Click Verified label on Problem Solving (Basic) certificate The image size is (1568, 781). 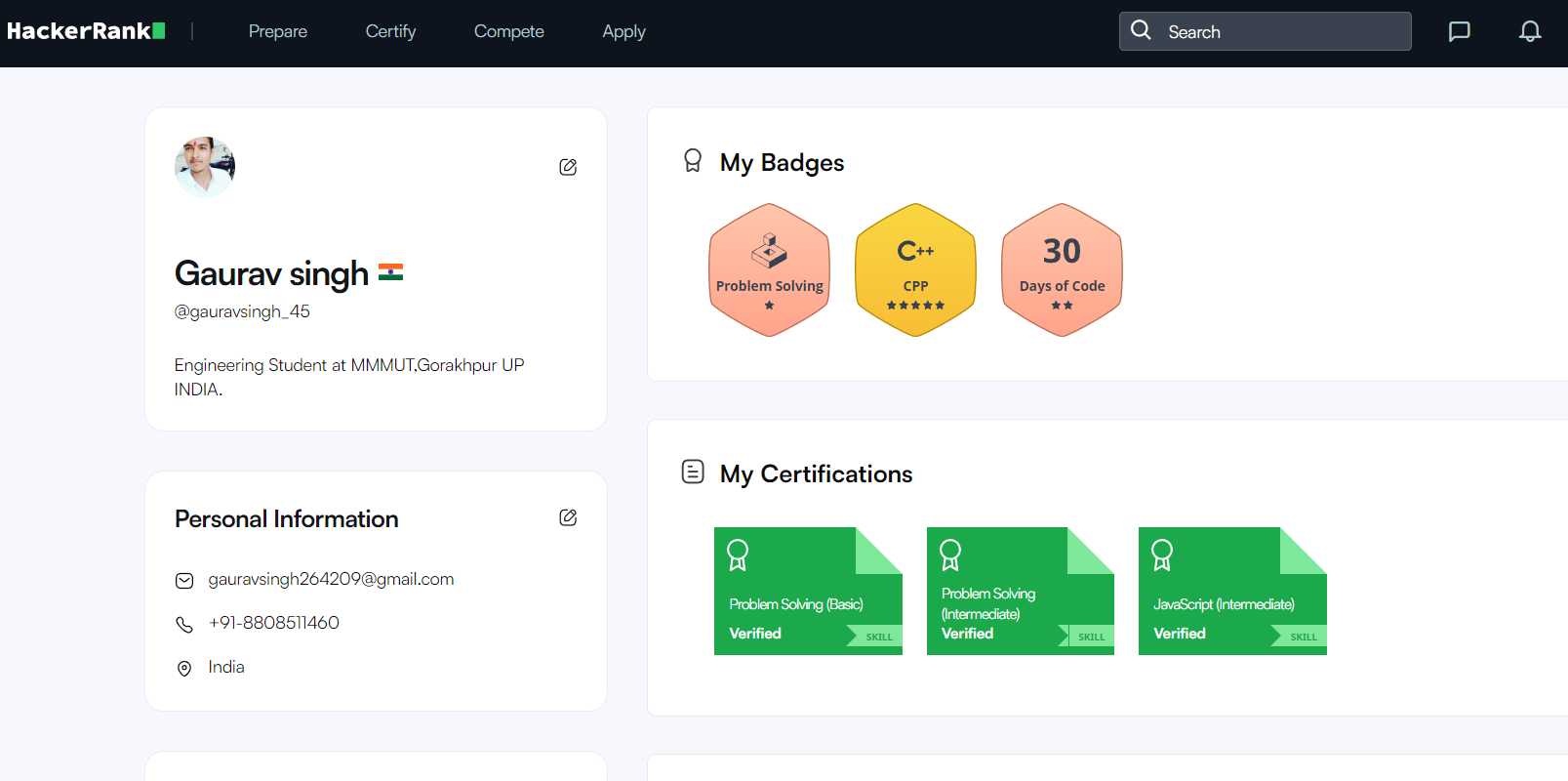(x=755, y=634)
